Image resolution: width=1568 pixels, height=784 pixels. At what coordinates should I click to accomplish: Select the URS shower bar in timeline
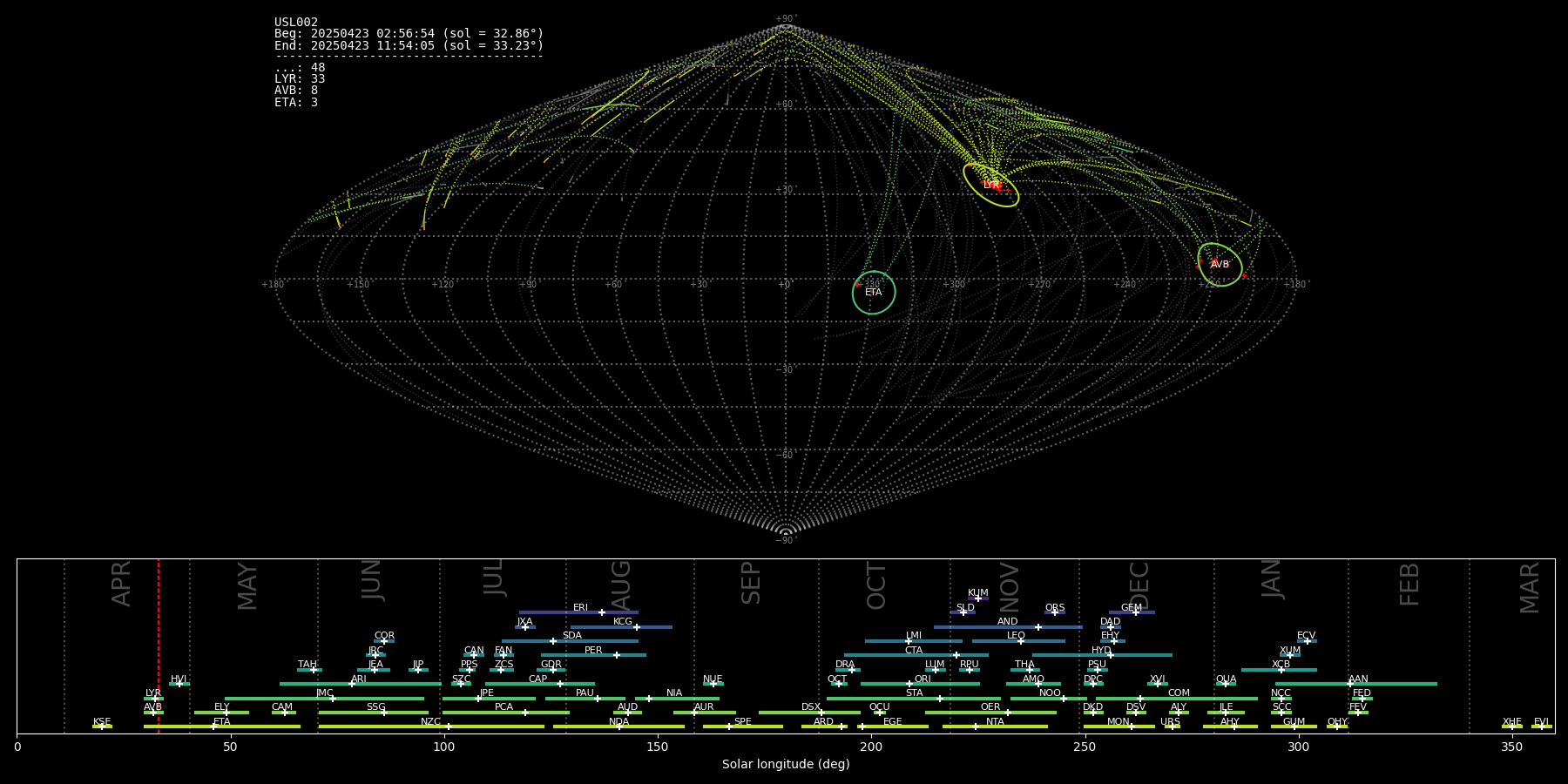tap(1172, 727)
